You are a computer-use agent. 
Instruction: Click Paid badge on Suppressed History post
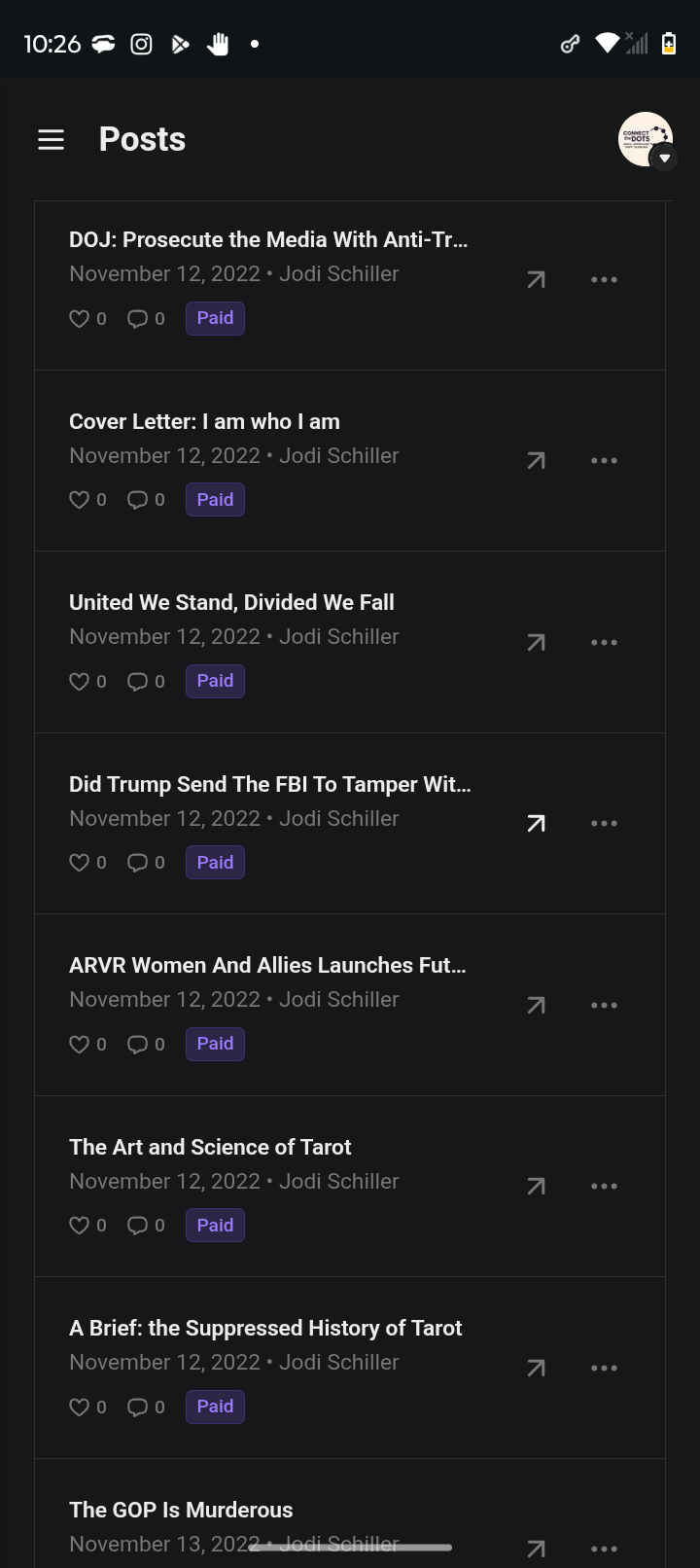[x=215, y=1407]
